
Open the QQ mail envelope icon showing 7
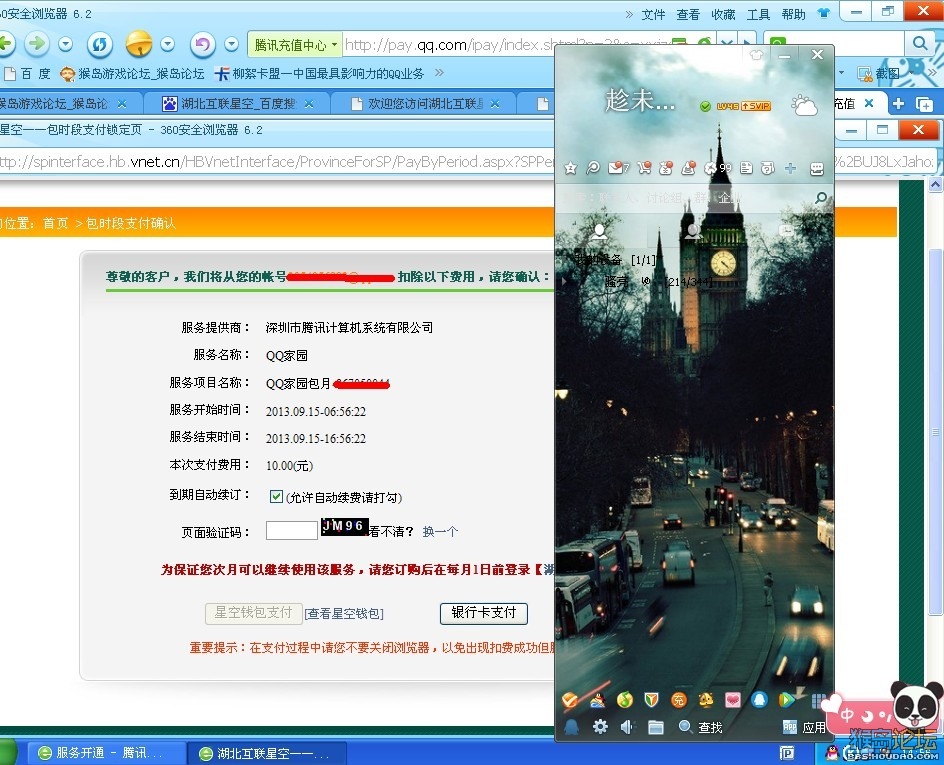[618, 168]
